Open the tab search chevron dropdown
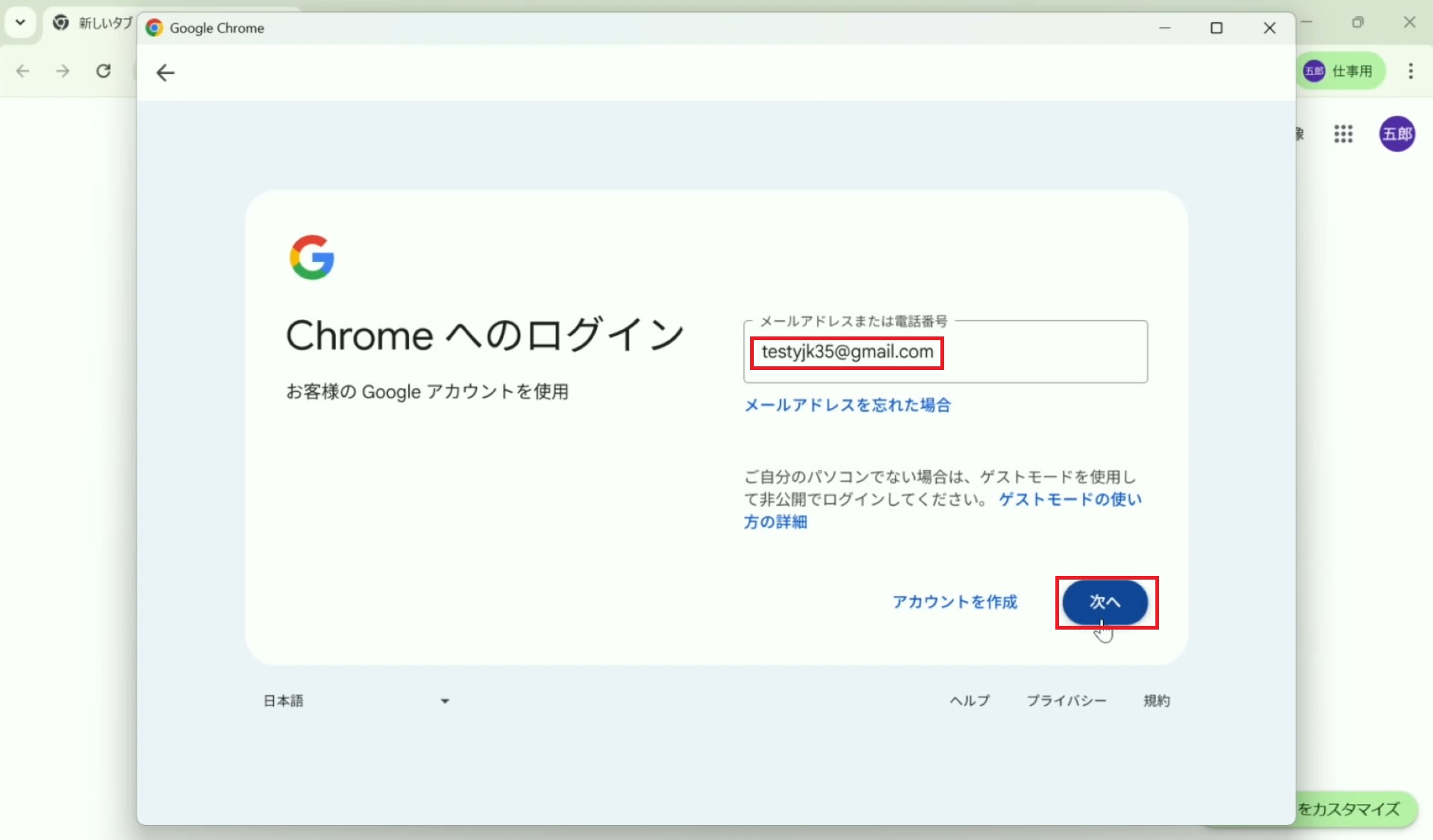The width and height of the screenshot is (1433, 840). point(20,22)
